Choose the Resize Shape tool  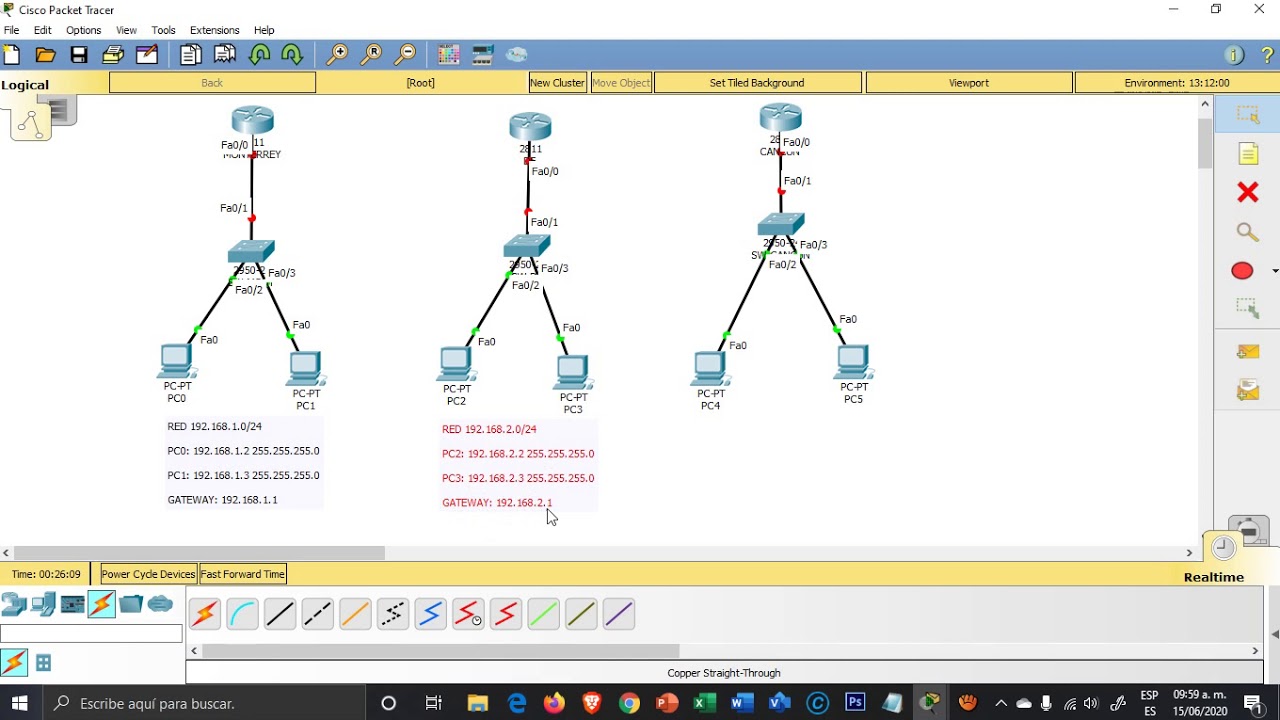tap(1247, 309)
